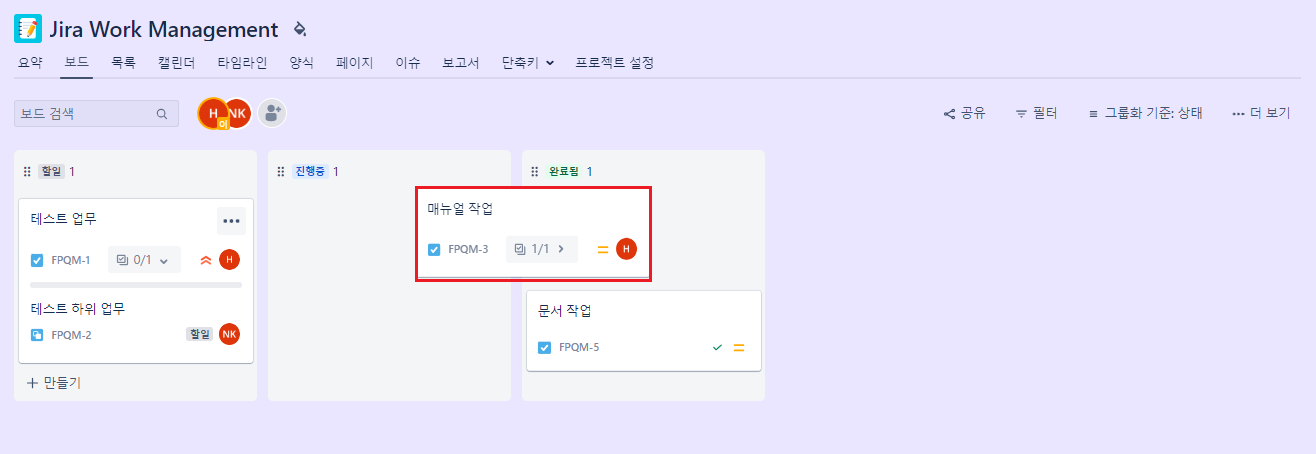Click the 공유 share button

(965, 114)
